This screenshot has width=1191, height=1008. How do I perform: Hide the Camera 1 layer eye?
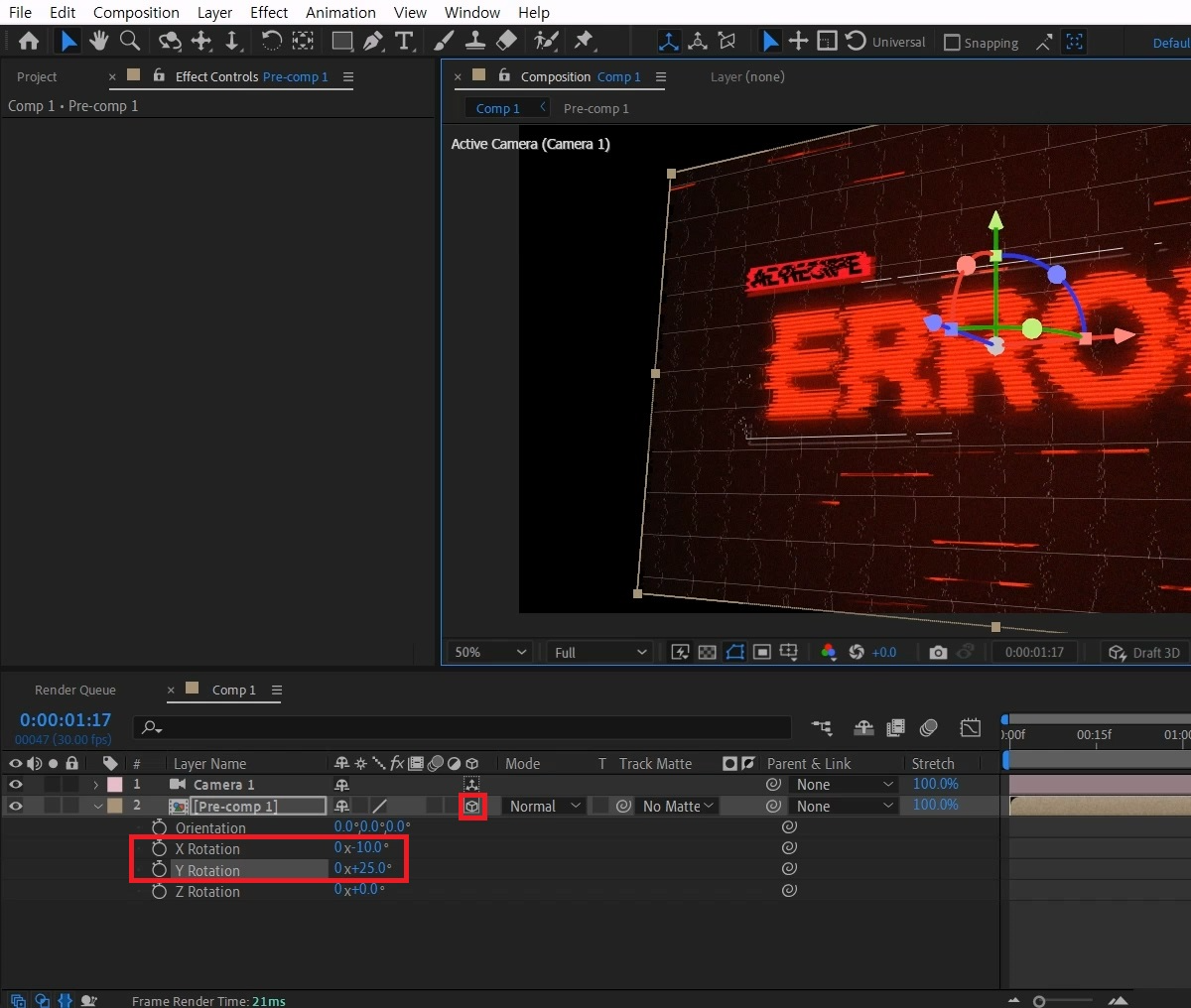click(x=15, y=785)
